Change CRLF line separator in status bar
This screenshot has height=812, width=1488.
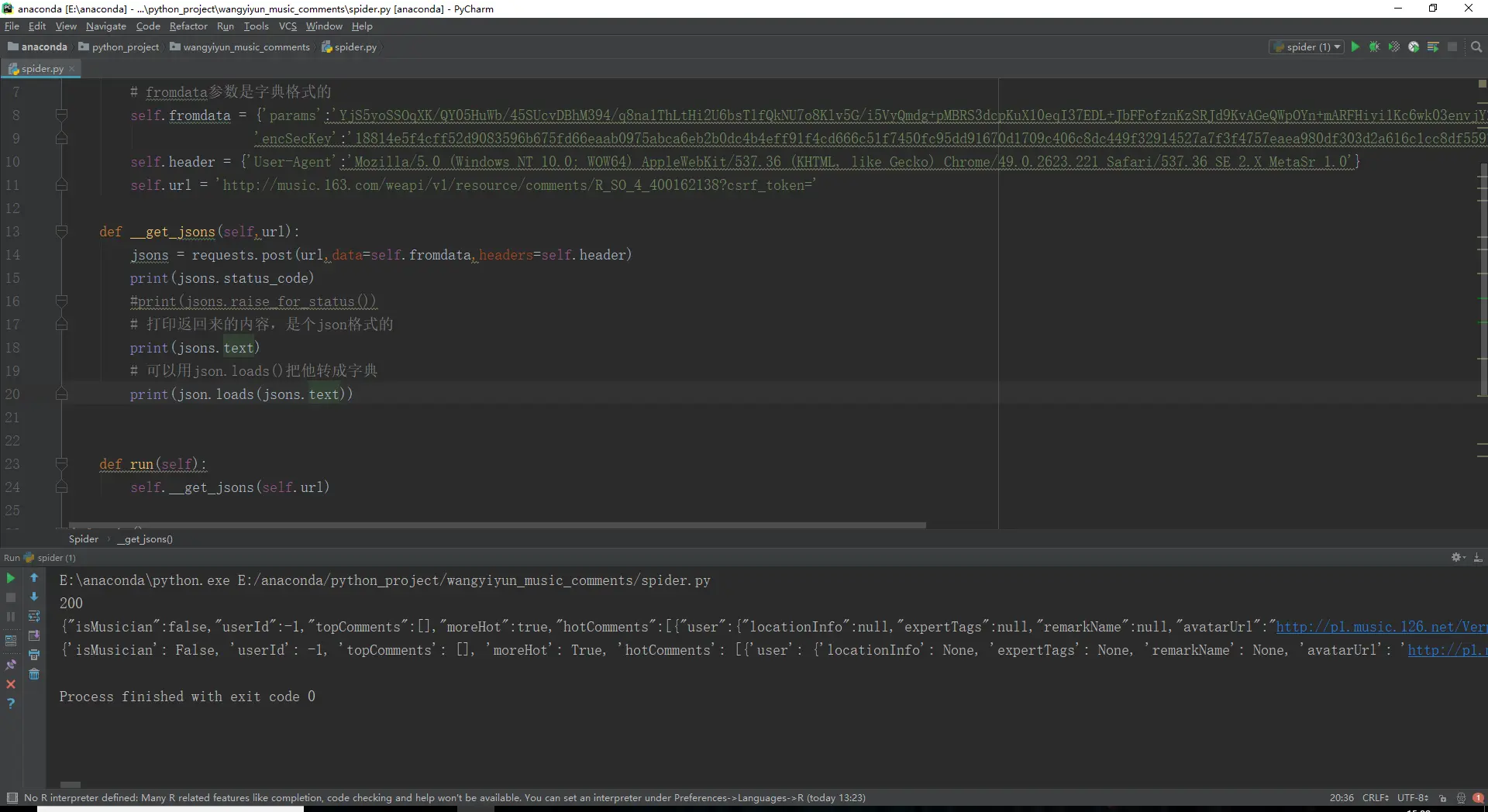(x=1376, y=797)
